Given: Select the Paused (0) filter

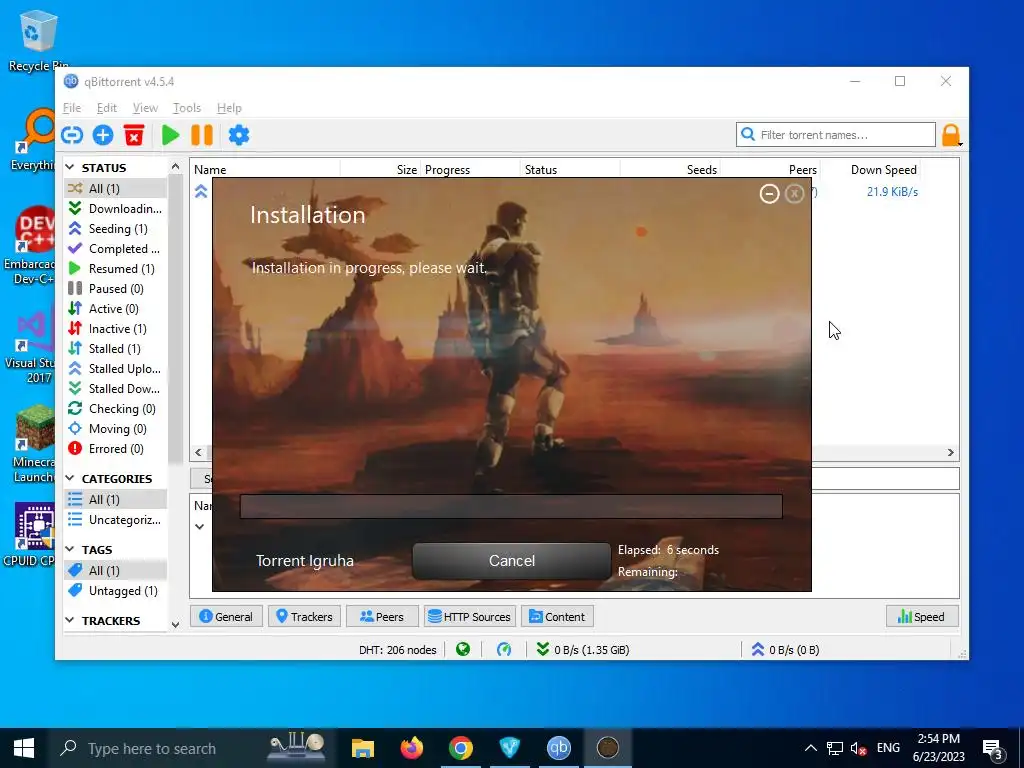Looking at the screenshot, I should pos(116,289).
